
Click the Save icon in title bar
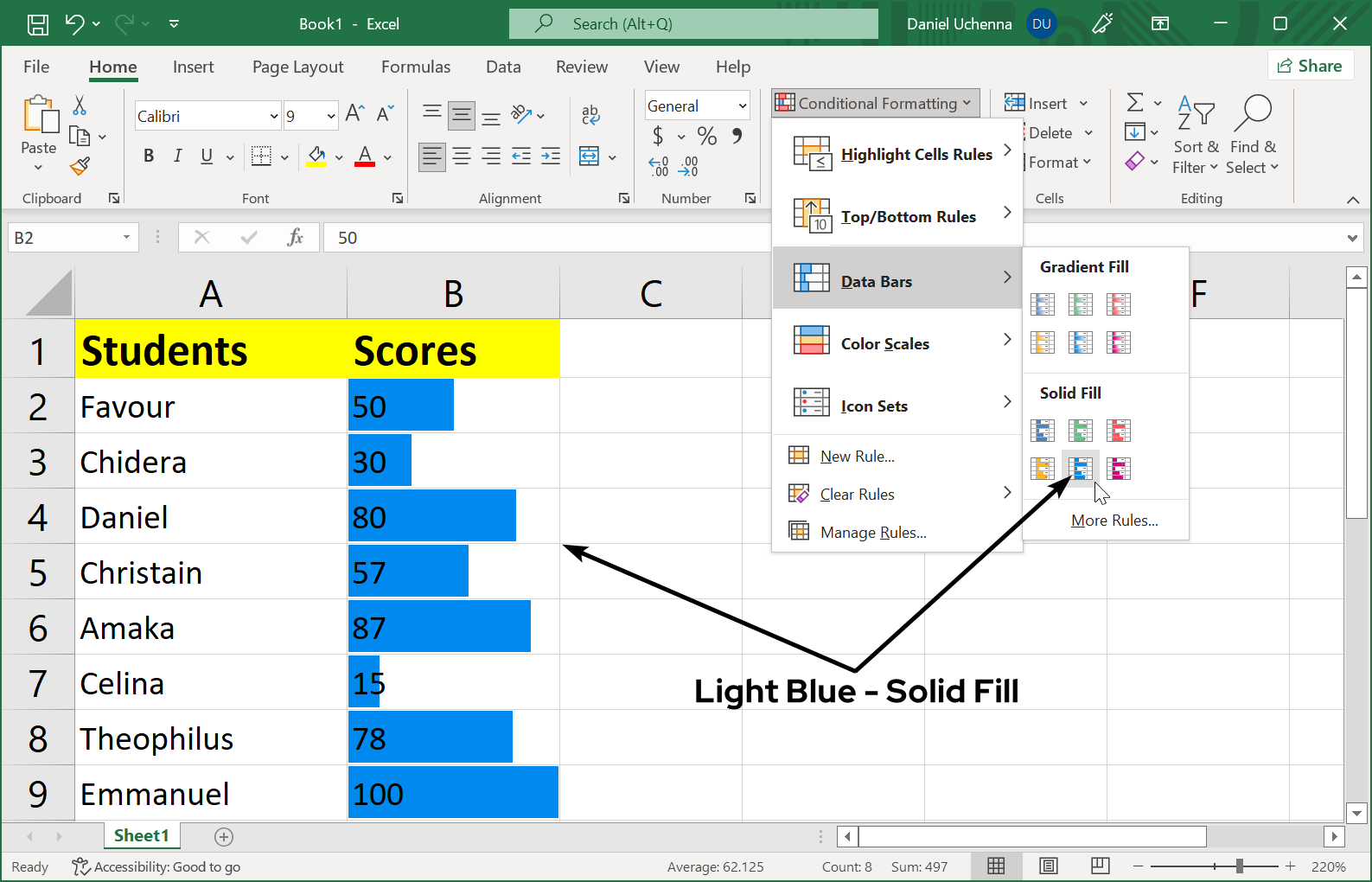pos(38,24)
